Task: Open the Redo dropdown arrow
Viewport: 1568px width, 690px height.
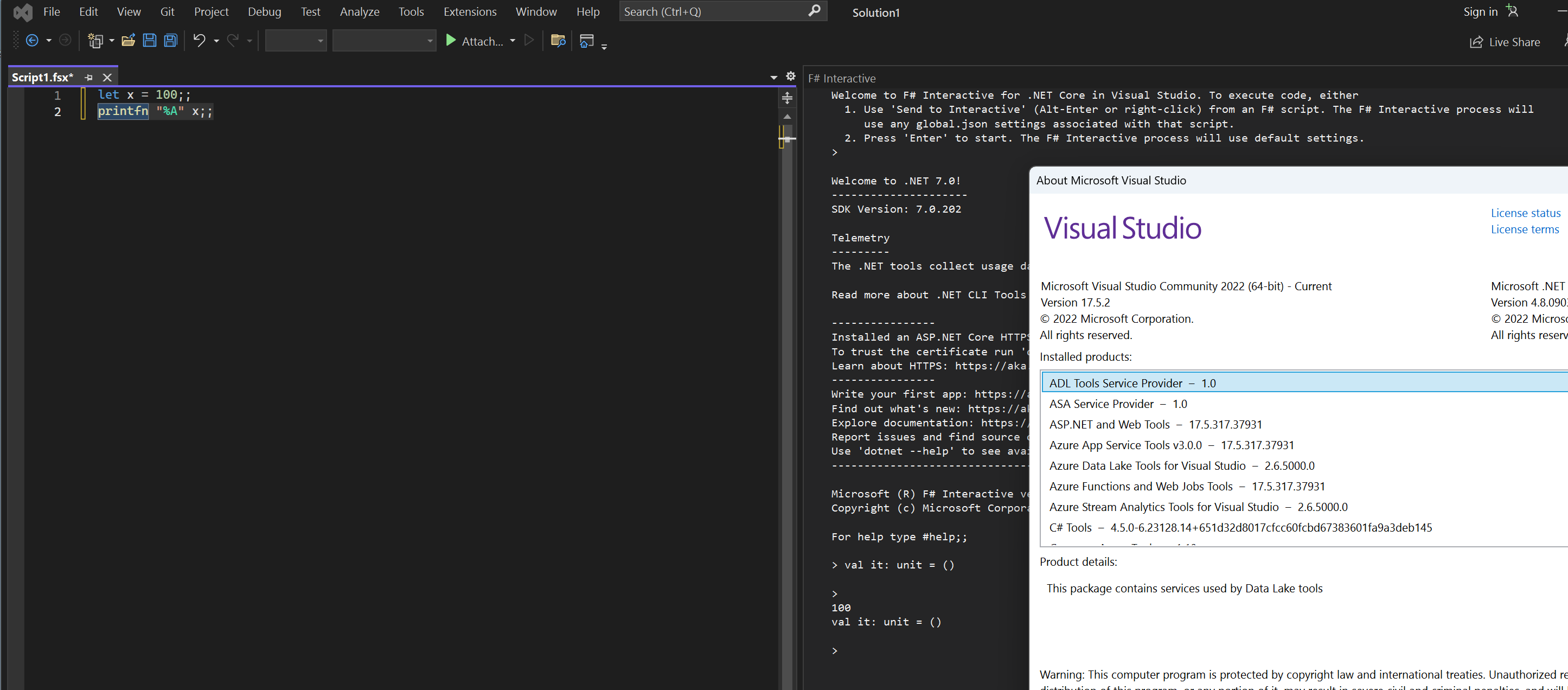Action: pos(249,40)
